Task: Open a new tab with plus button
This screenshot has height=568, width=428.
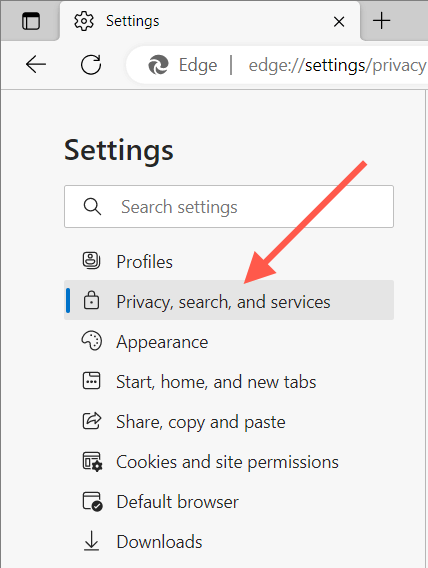Action: pyautogui.click(x=382, y=21)
